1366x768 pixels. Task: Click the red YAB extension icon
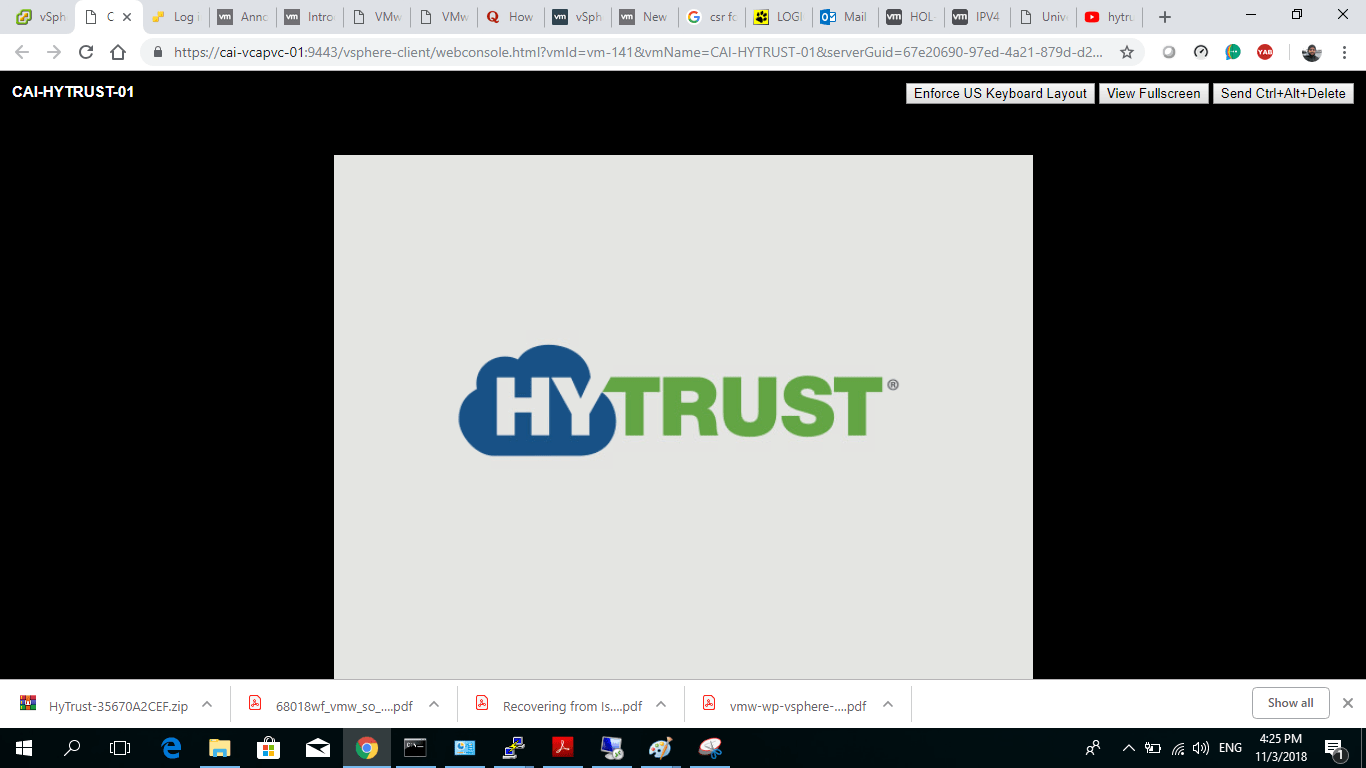pyautogui.click(x=1265, y=52)
